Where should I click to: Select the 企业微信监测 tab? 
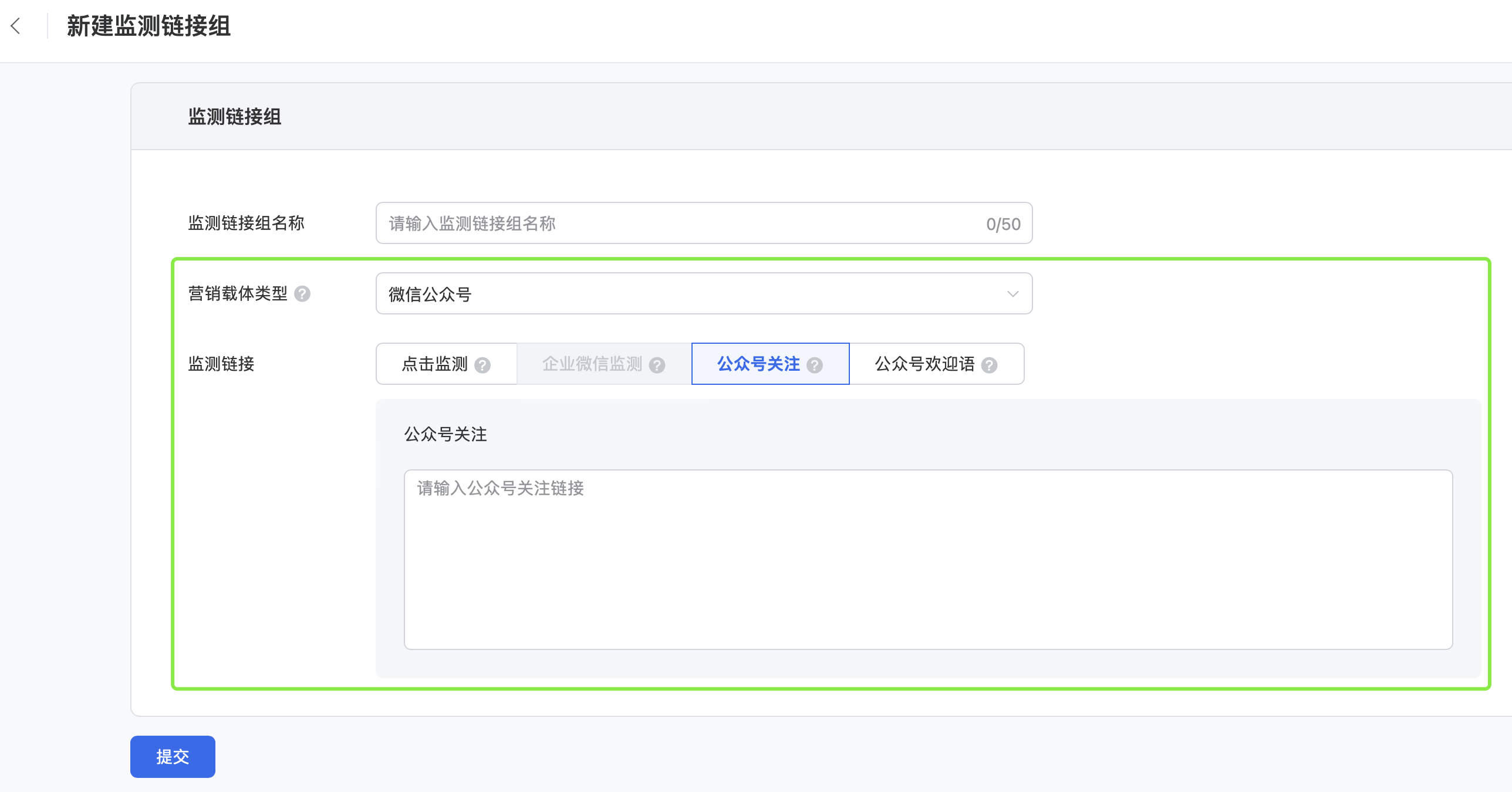(604, 364)
